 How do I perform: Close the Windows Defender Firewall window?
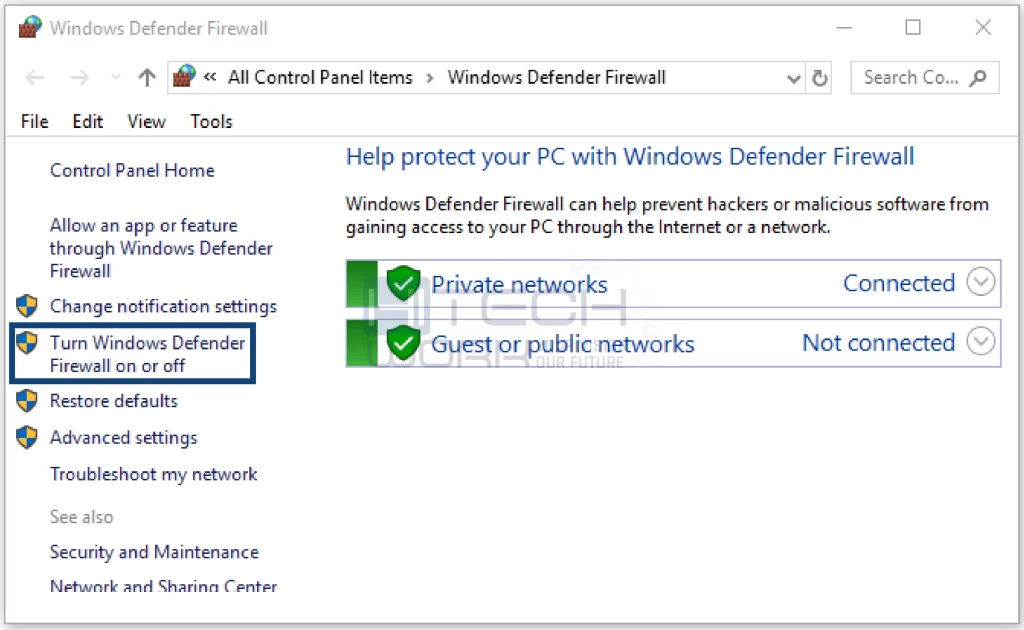pos(983,27)
